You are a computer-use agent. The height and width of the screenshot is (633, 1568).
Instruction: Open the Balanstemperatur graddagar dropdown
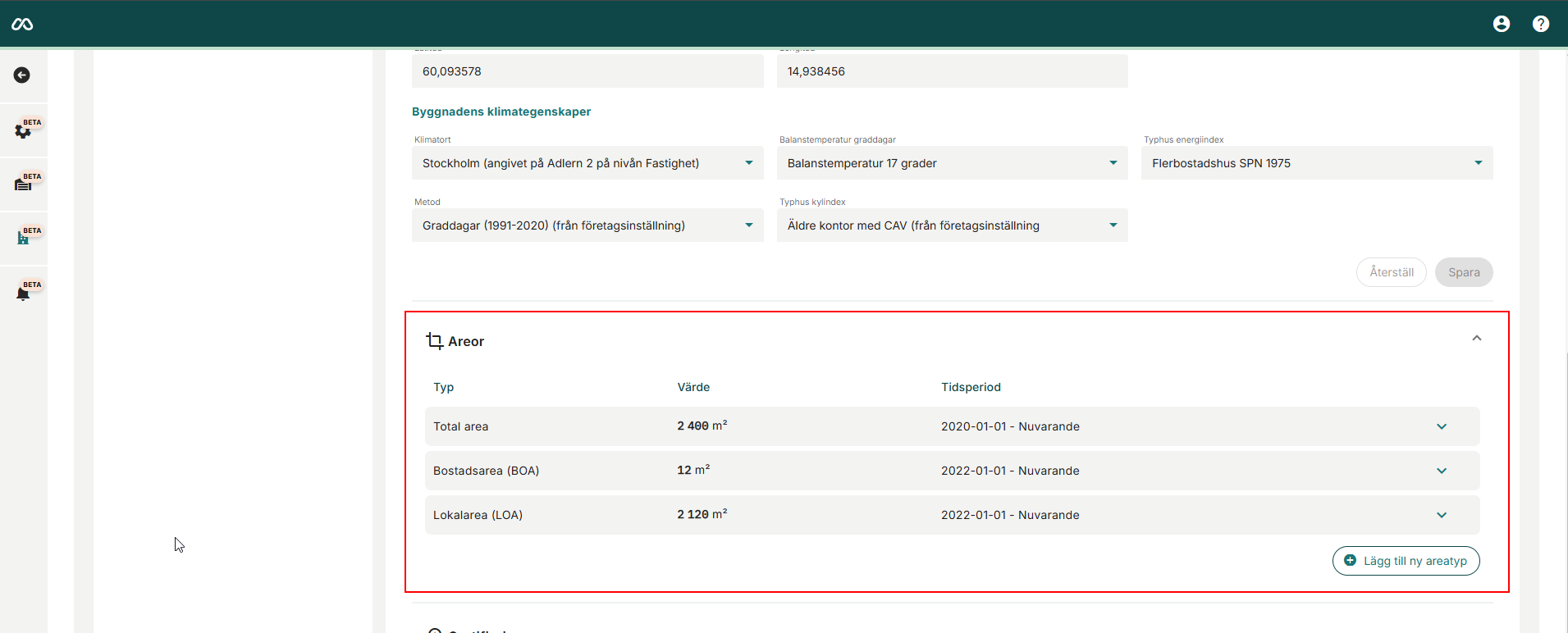[x=952, y=163]
